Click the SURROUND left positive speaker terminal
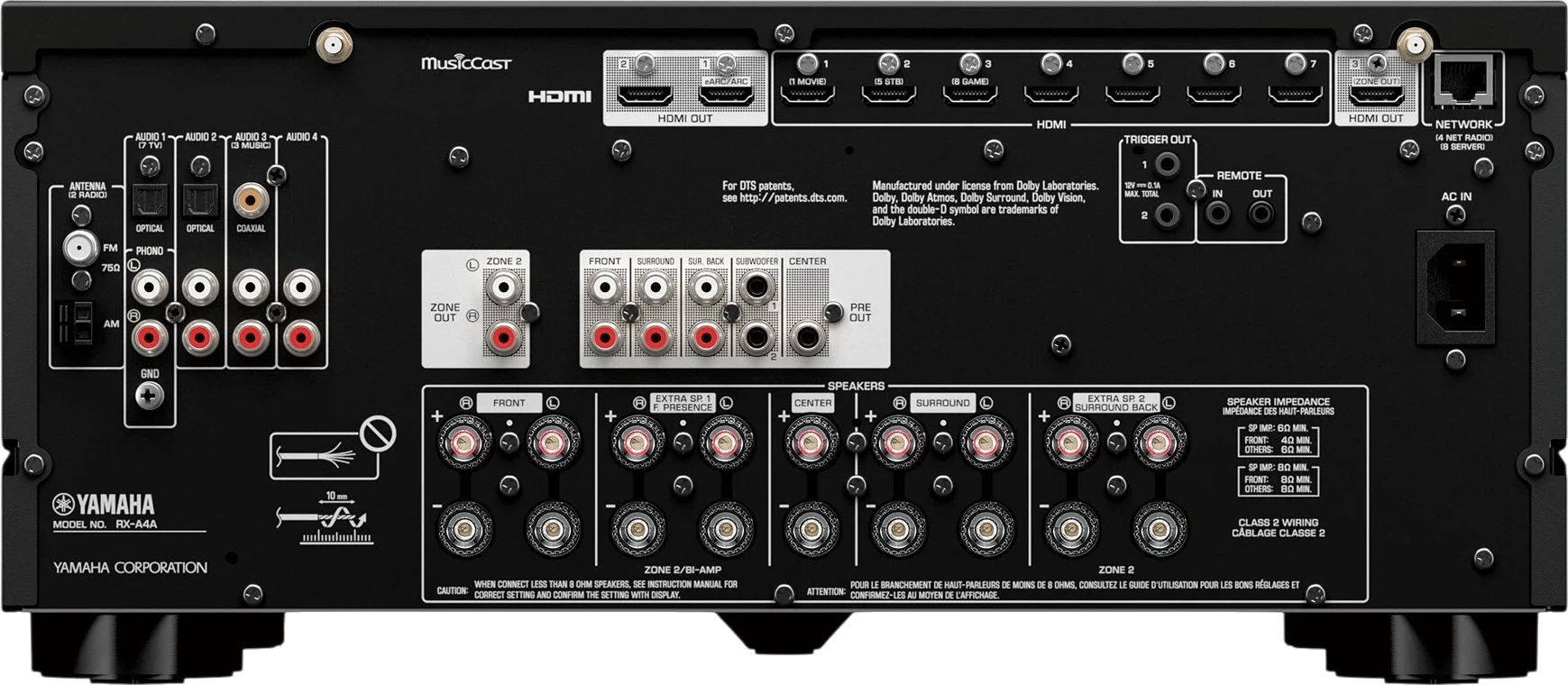1568x685 pixels. pyautogui.click(x=985, y=442)
